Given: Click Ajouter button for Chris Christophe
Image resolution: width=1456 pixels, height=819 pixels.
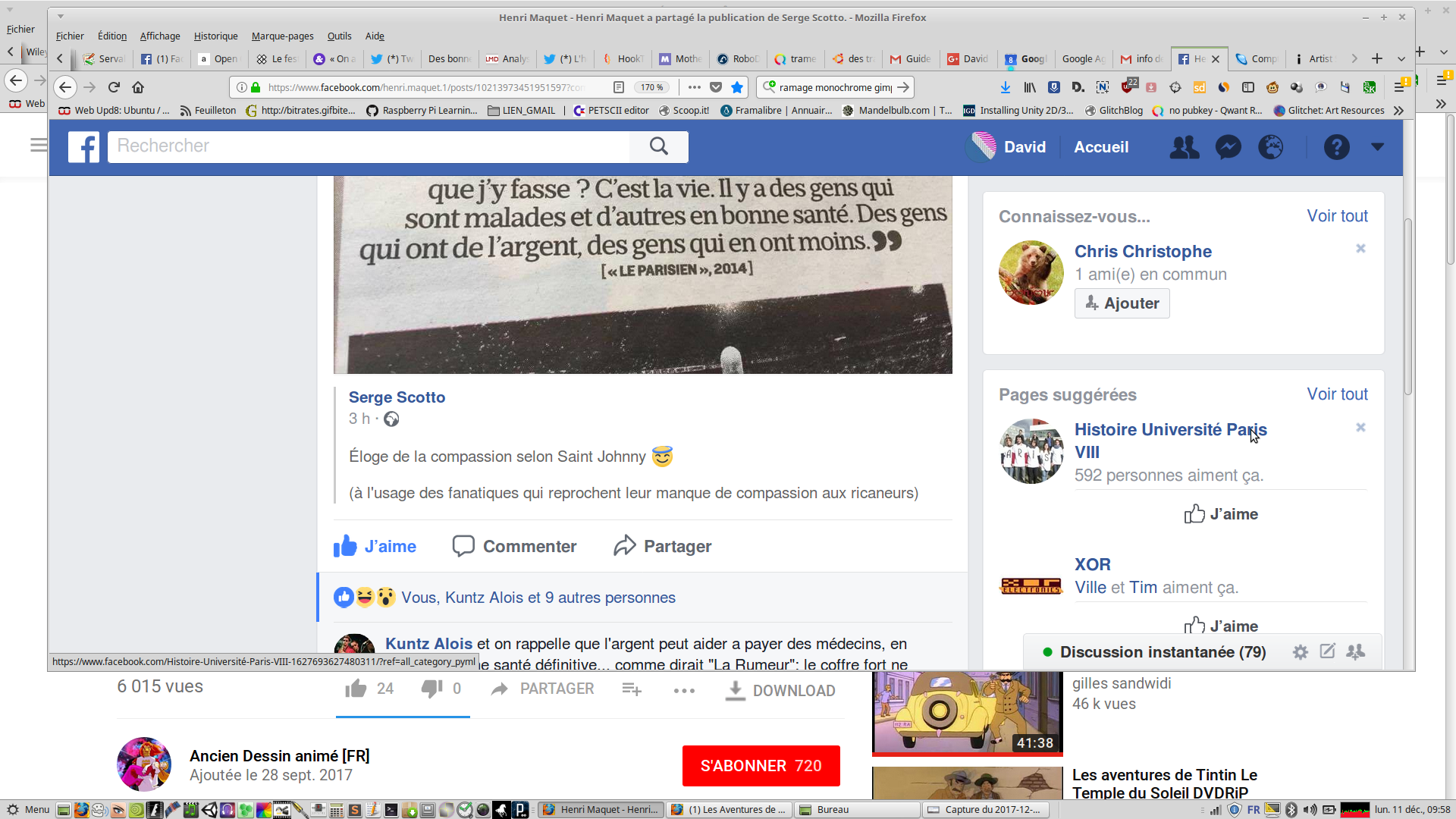Looking at the screenshot, I should click(x=1122, y=303).
